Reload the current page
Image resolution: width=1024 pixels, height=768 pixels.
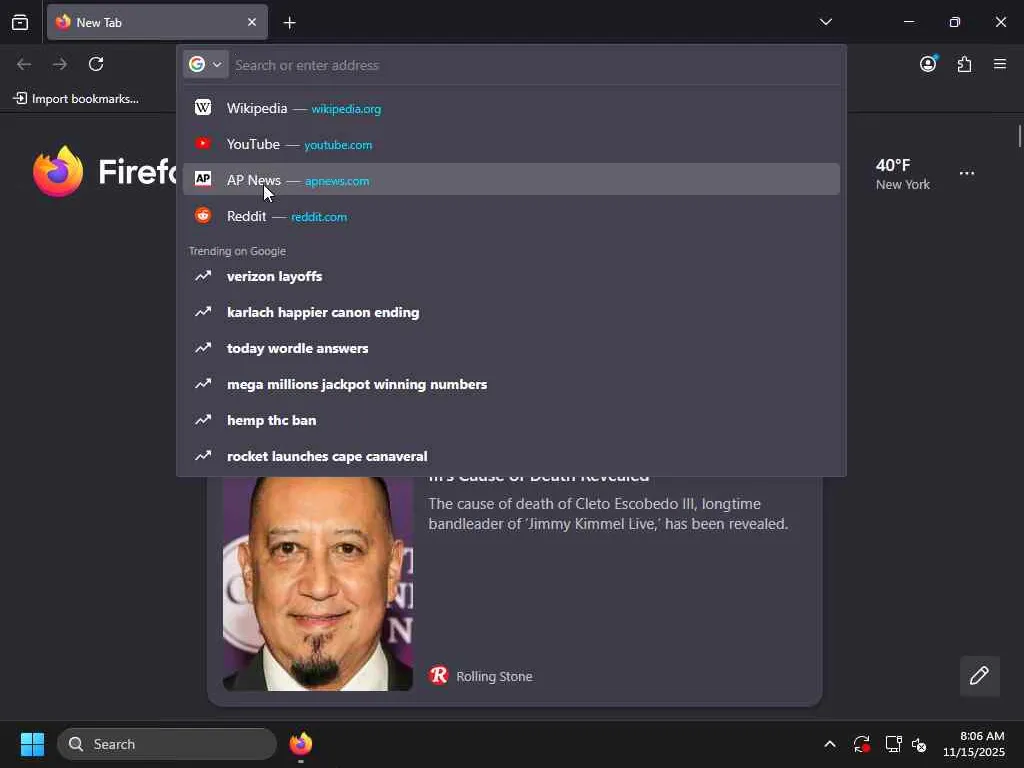[x=96, y=64]
